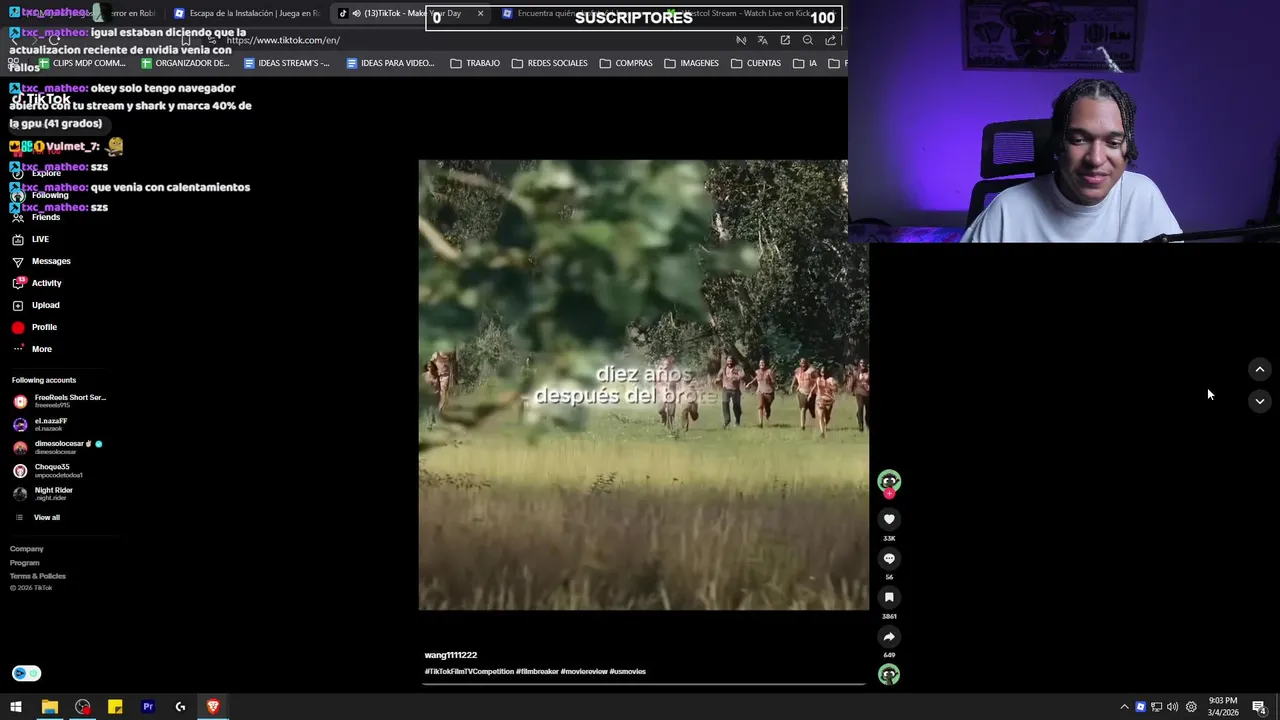Show hidden system tray icons
Image resolution: width=1280 pixels, height=720 pixels.
pos(1124,707)
